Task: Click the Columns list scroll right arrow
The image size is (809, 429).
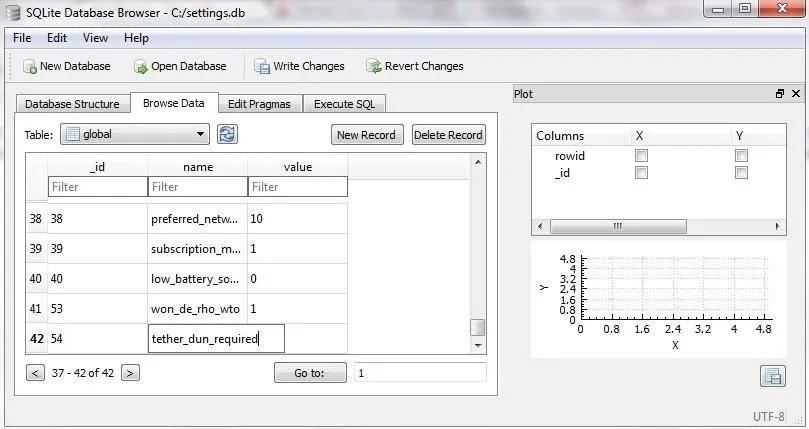Action: [778, 226]
